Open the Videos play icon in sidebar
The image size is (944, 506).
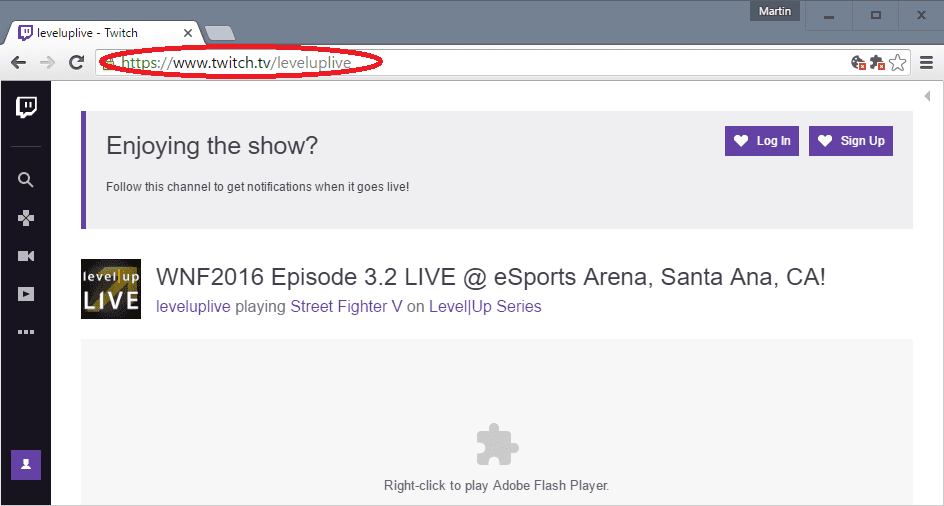pyautogui.click(x=26, y=294)
